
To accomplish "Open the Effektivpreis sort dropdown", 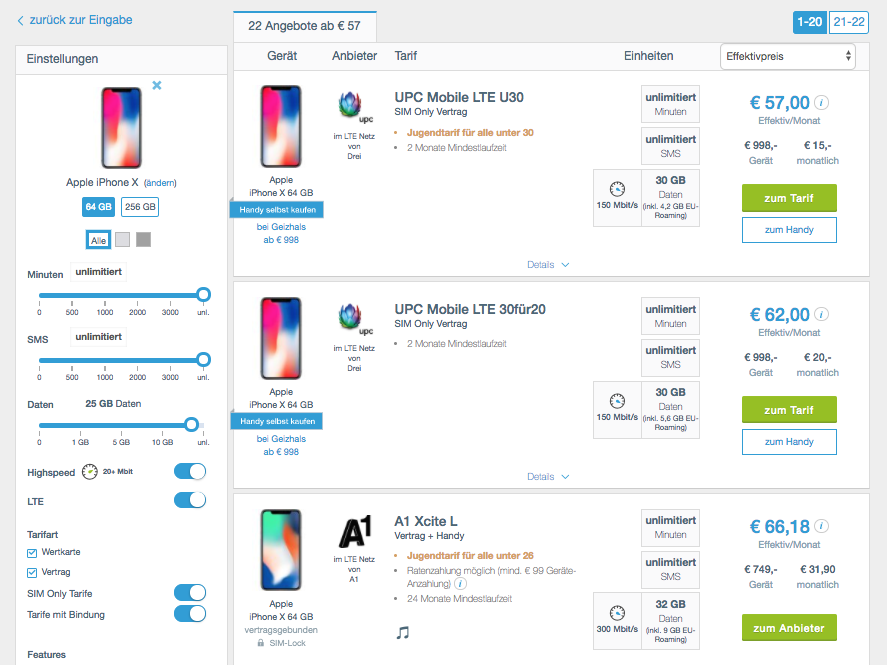I will [x=787, y=56].
